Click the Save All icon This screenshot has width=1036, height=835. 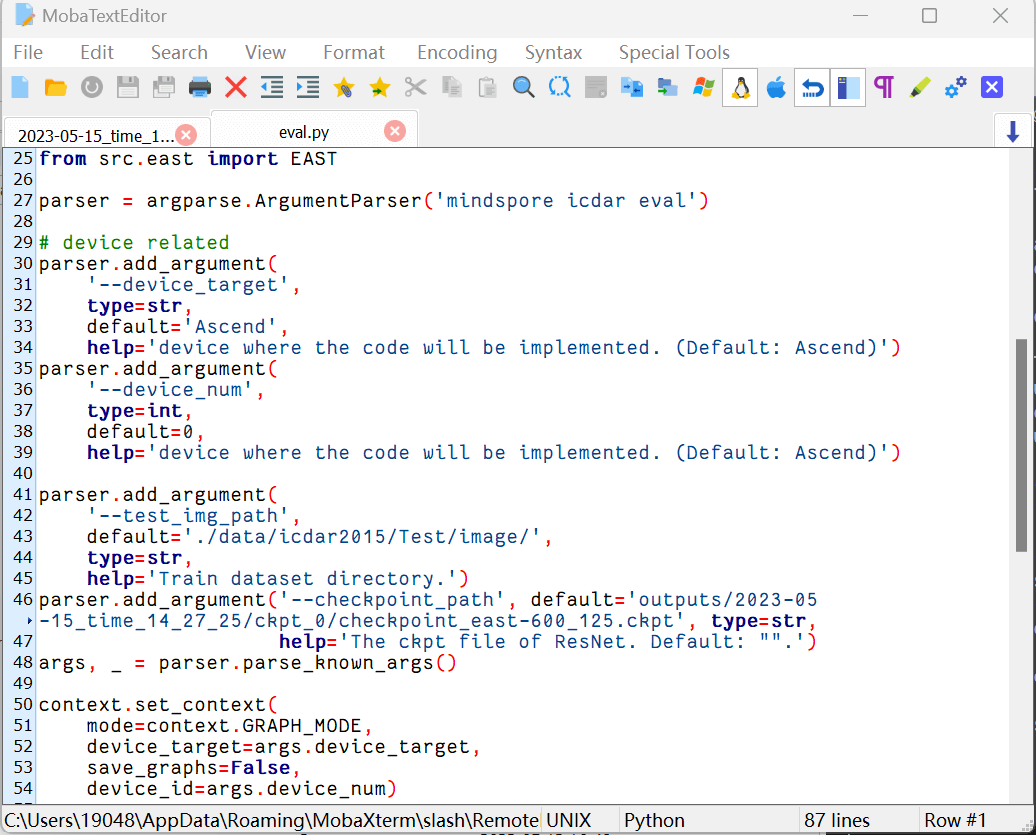pos(164,87)
